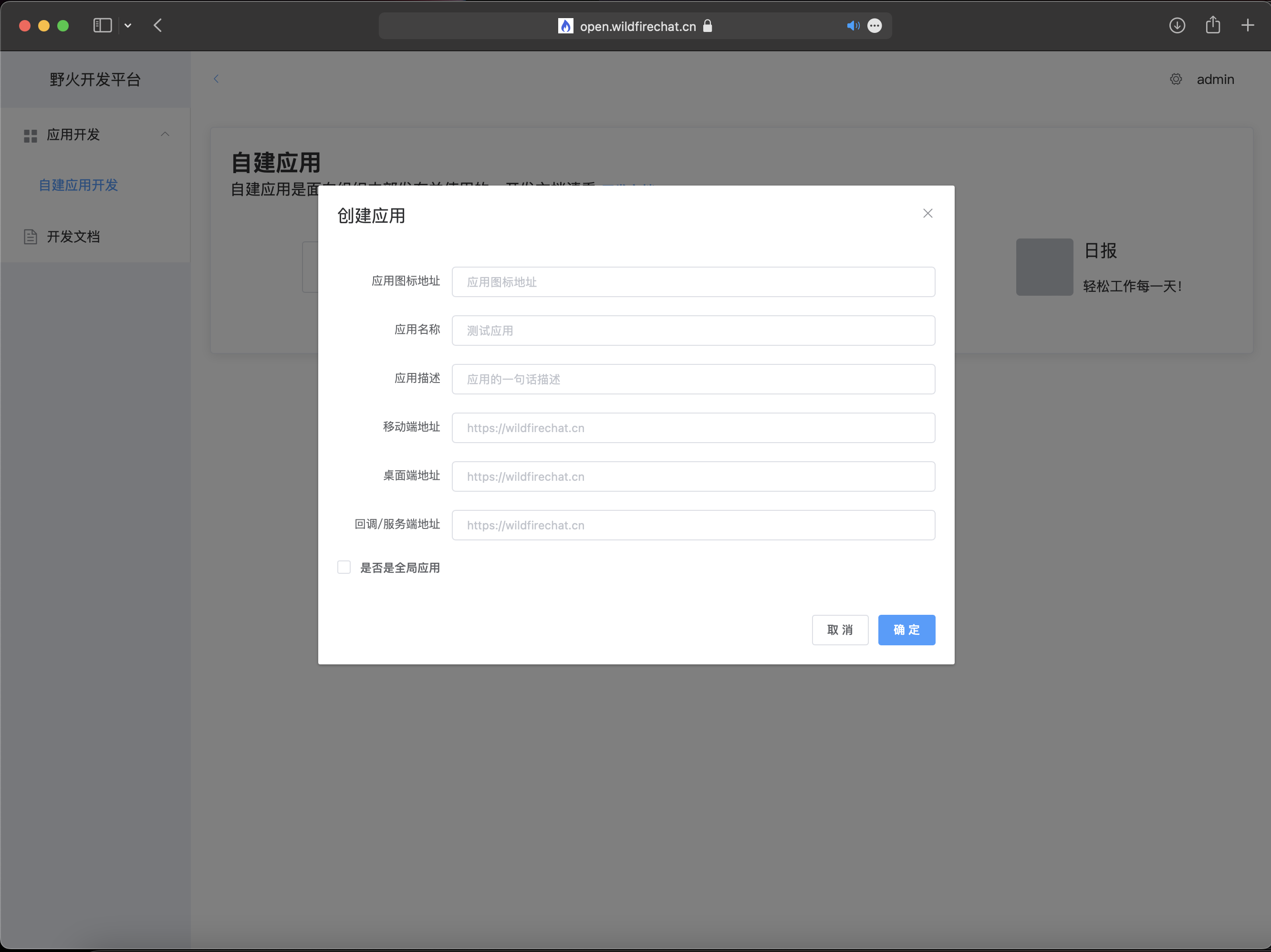The width and height of the screenshot is (1271, 952).
Task: Click the 移动端地址 input field
Action: [x=693, y=427]
